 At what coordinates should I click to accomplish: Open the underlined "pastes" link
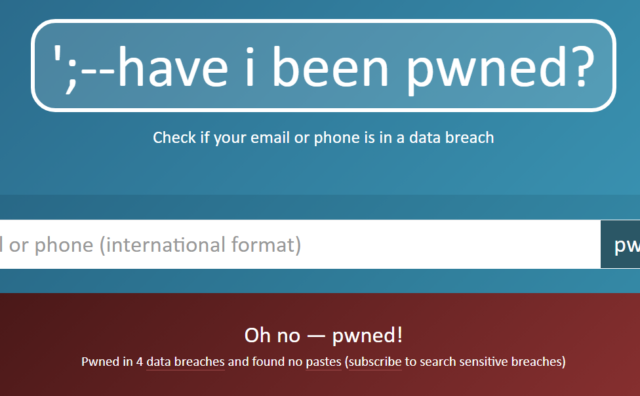[x=324, y=362]
